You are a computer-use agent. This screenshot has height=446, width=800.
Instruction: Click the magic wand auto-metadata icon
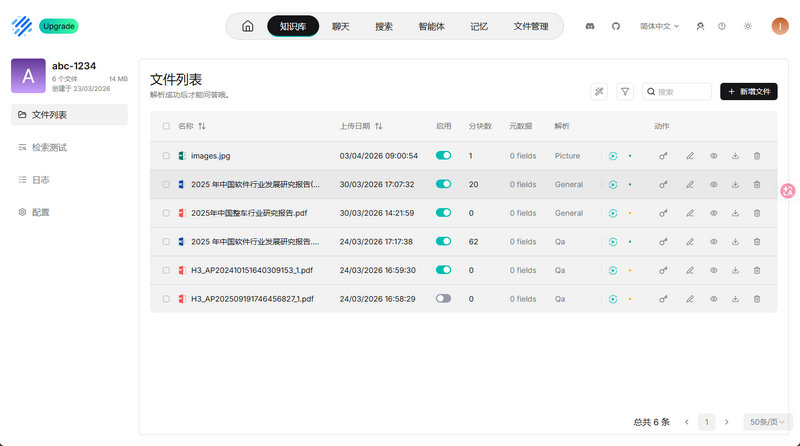click(x=599, y=92)
